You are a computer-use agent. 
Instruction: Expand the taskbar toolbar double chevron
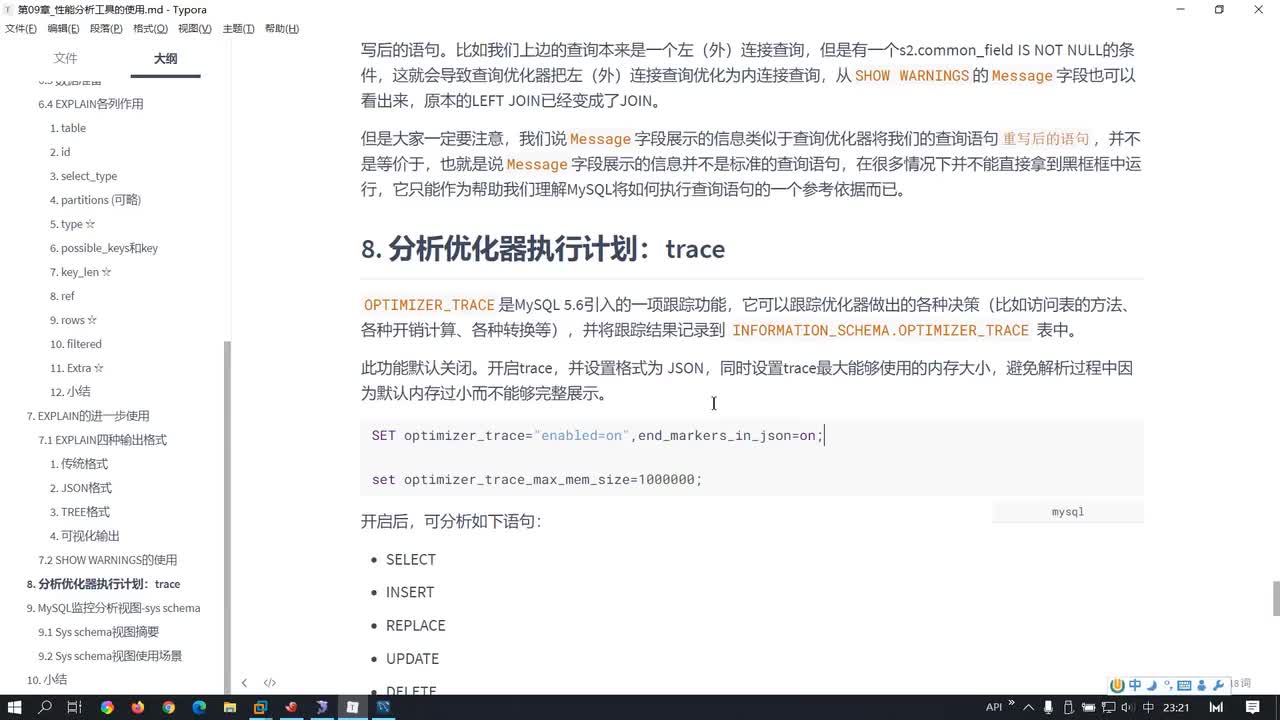point(1011,703)
